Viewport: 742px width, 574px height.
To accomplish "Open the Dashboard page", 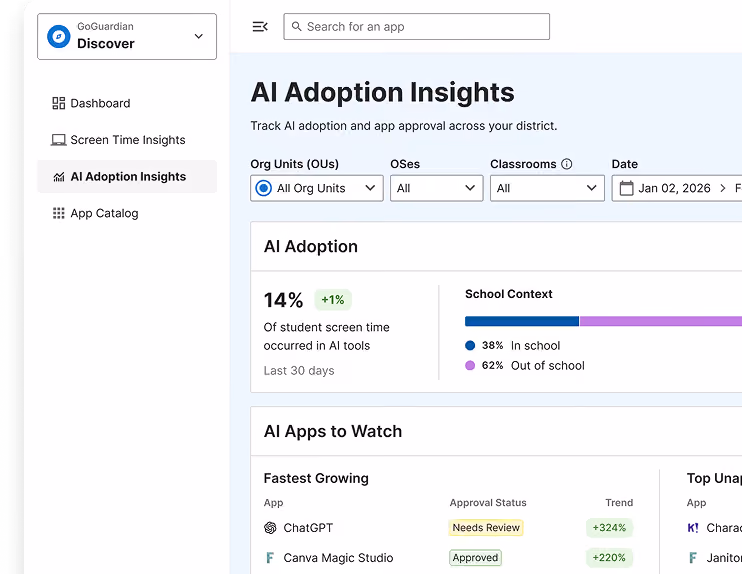I will pyautogui.click(x=127, y=103).
